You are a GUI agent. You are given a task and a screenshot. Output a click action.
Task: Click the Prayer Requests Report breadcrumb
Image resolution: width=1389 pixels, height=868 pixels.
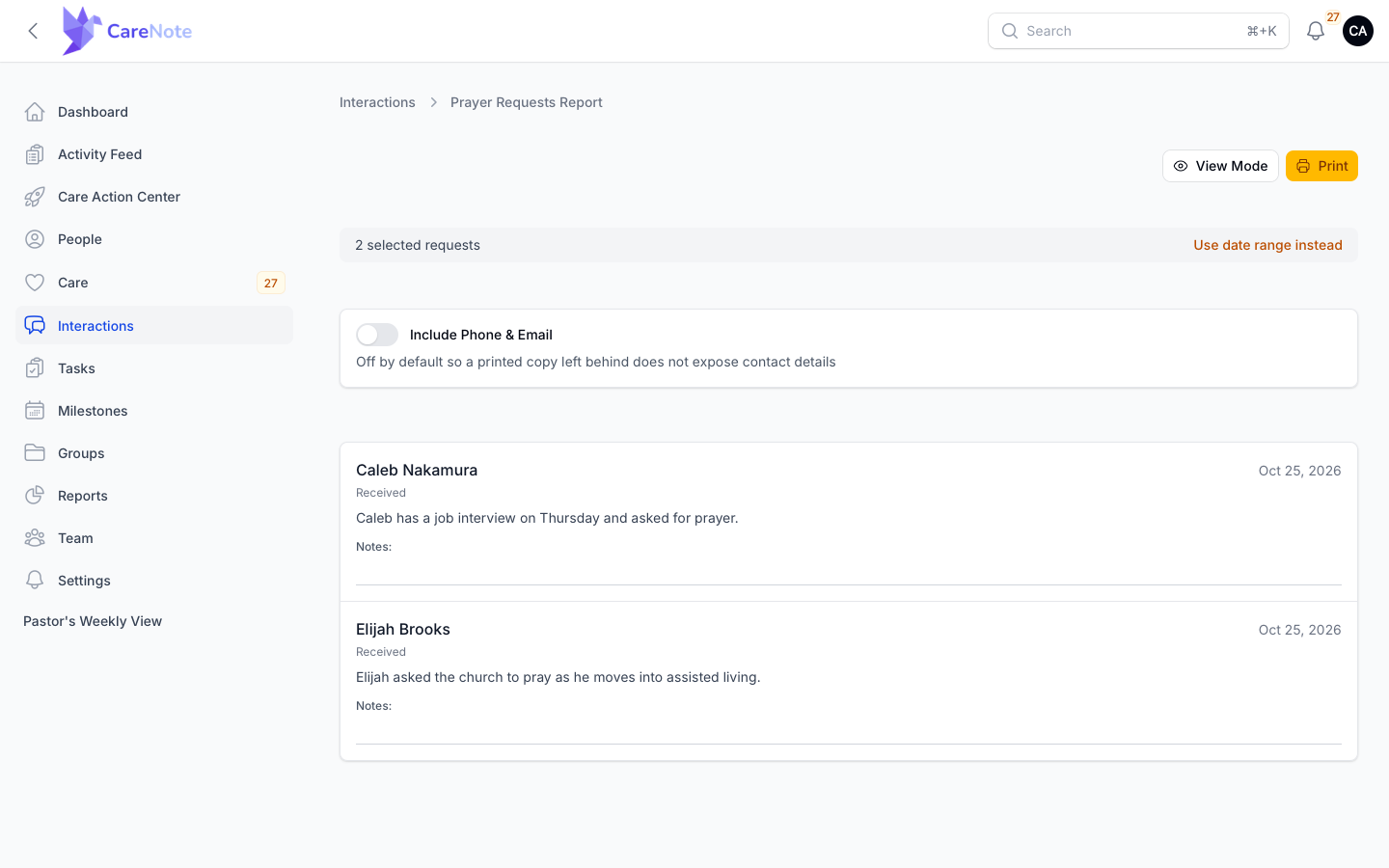pos(527,102)
